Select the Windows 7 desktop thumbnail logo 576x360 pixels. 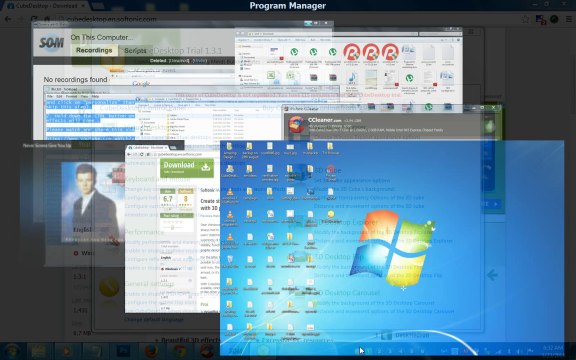392,249
